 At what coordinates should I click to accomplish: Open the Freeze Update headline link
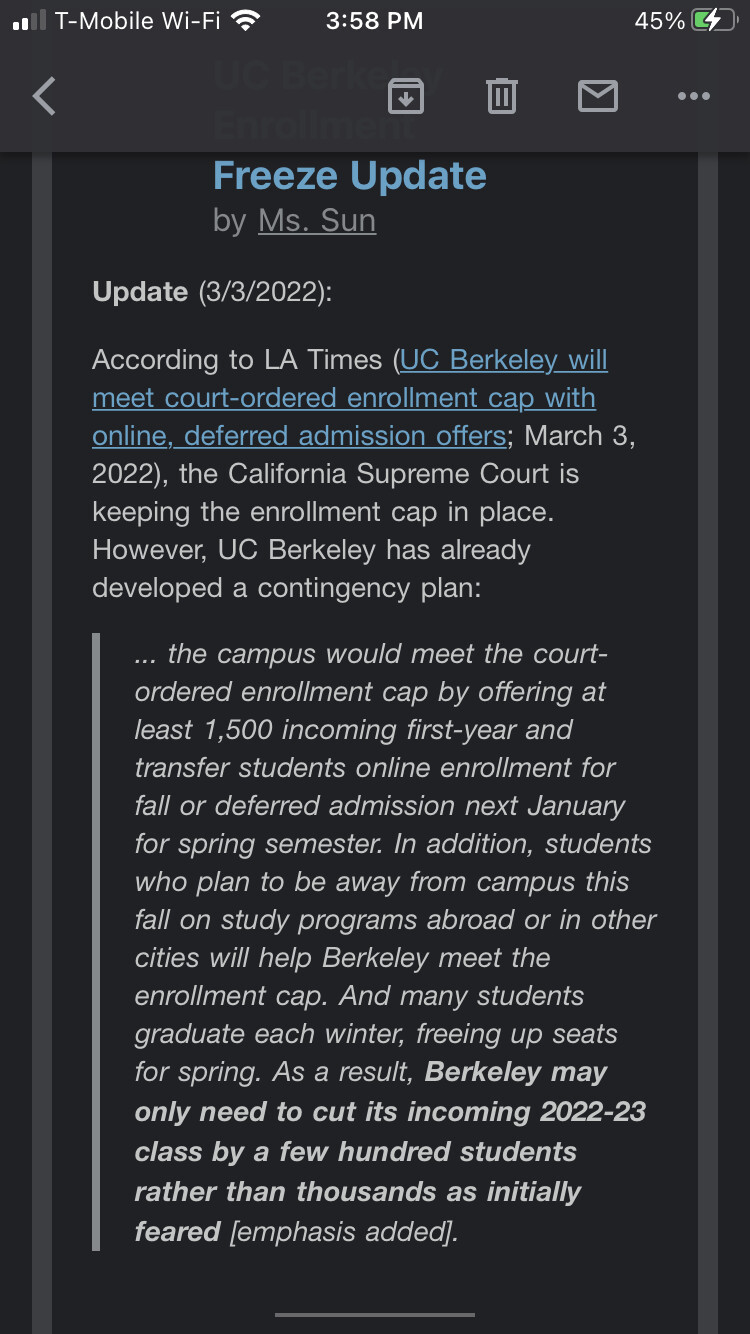click(349, 176)
